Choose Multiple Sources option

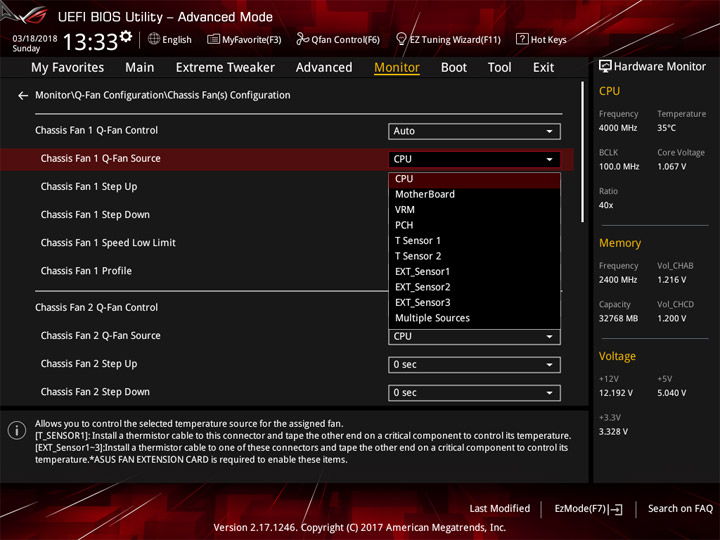click(x=474, y=318)
